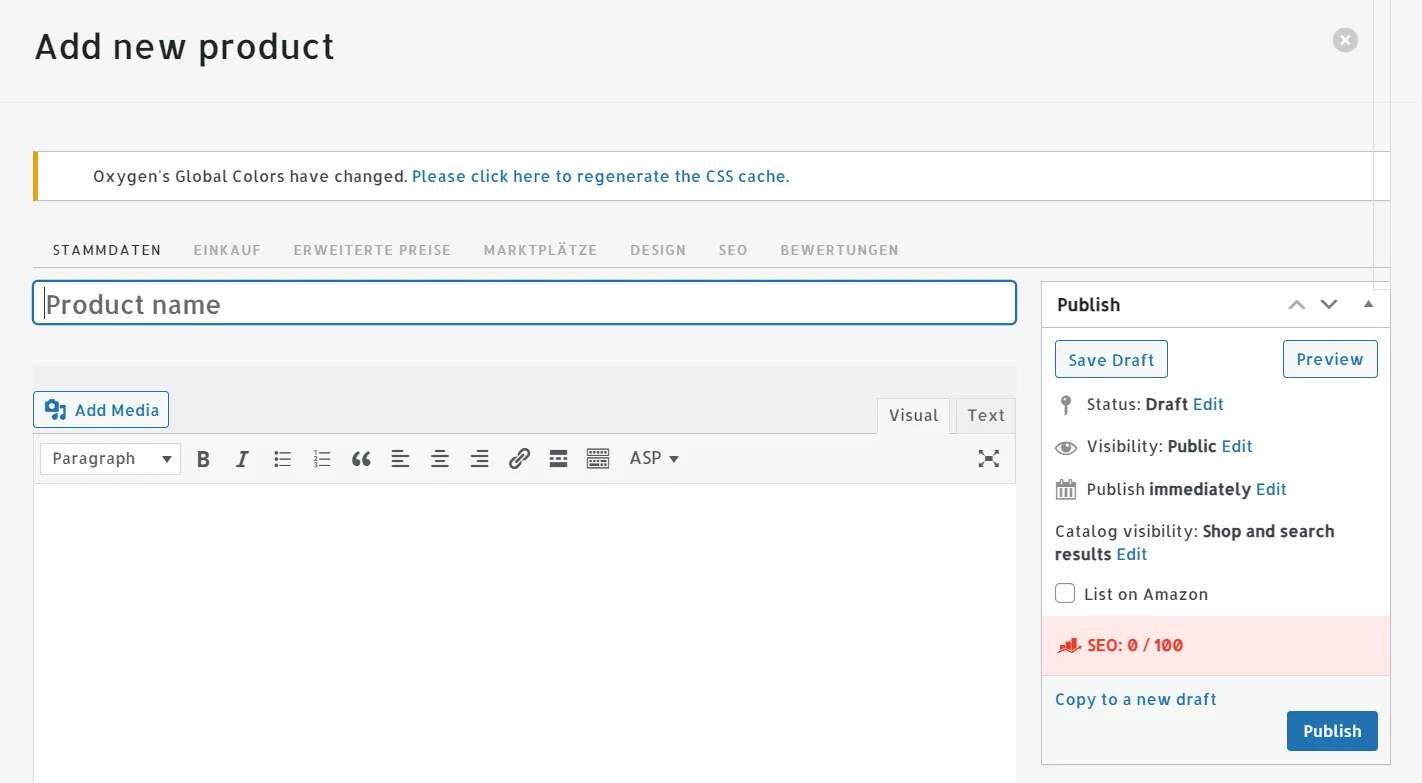1422x783 pixels.
Task: Open the Paragraph format dropdown
Action: point(110,459)
